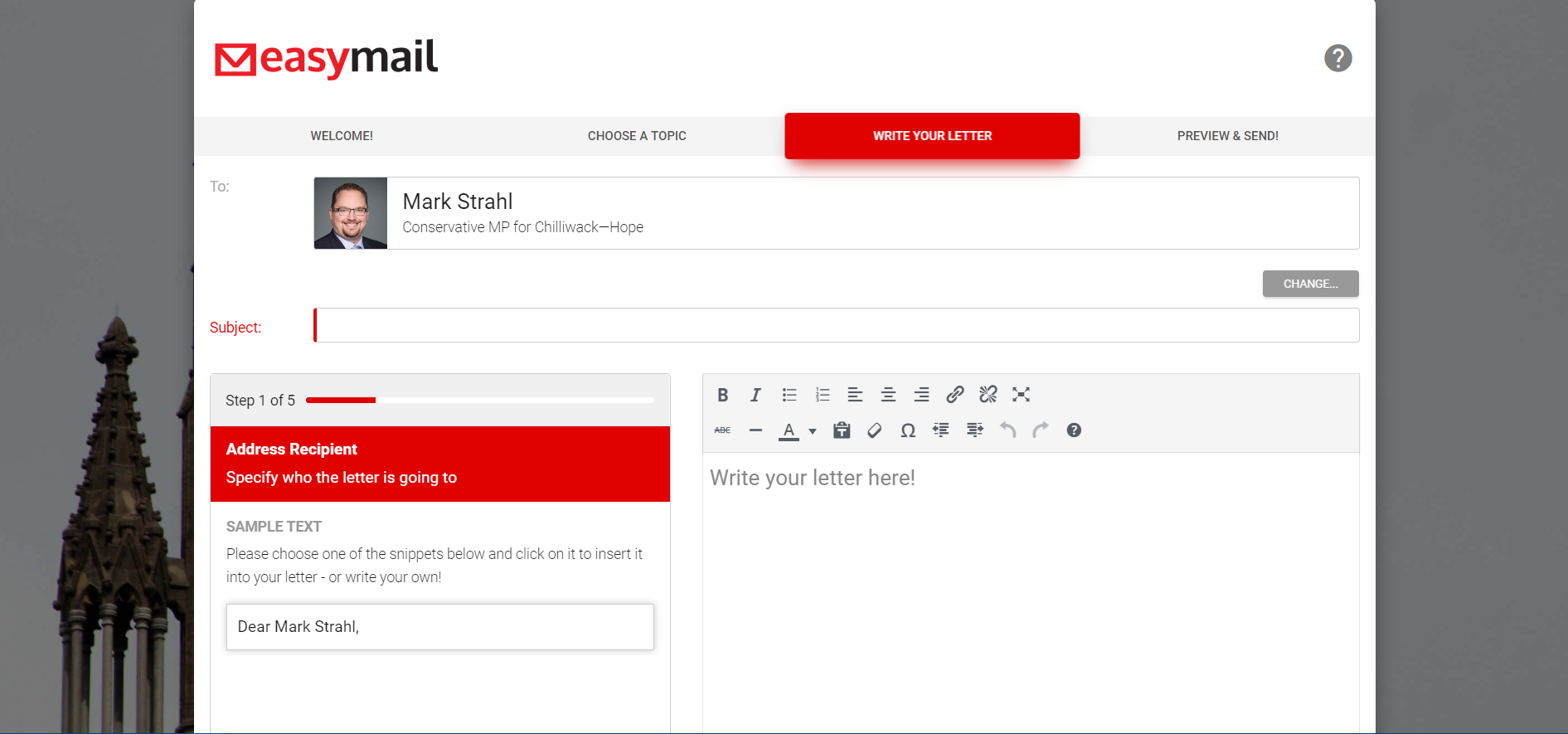
Task: Go to the Choose a Topic tab
Action: pyautogui.click(x=637, y=136)
